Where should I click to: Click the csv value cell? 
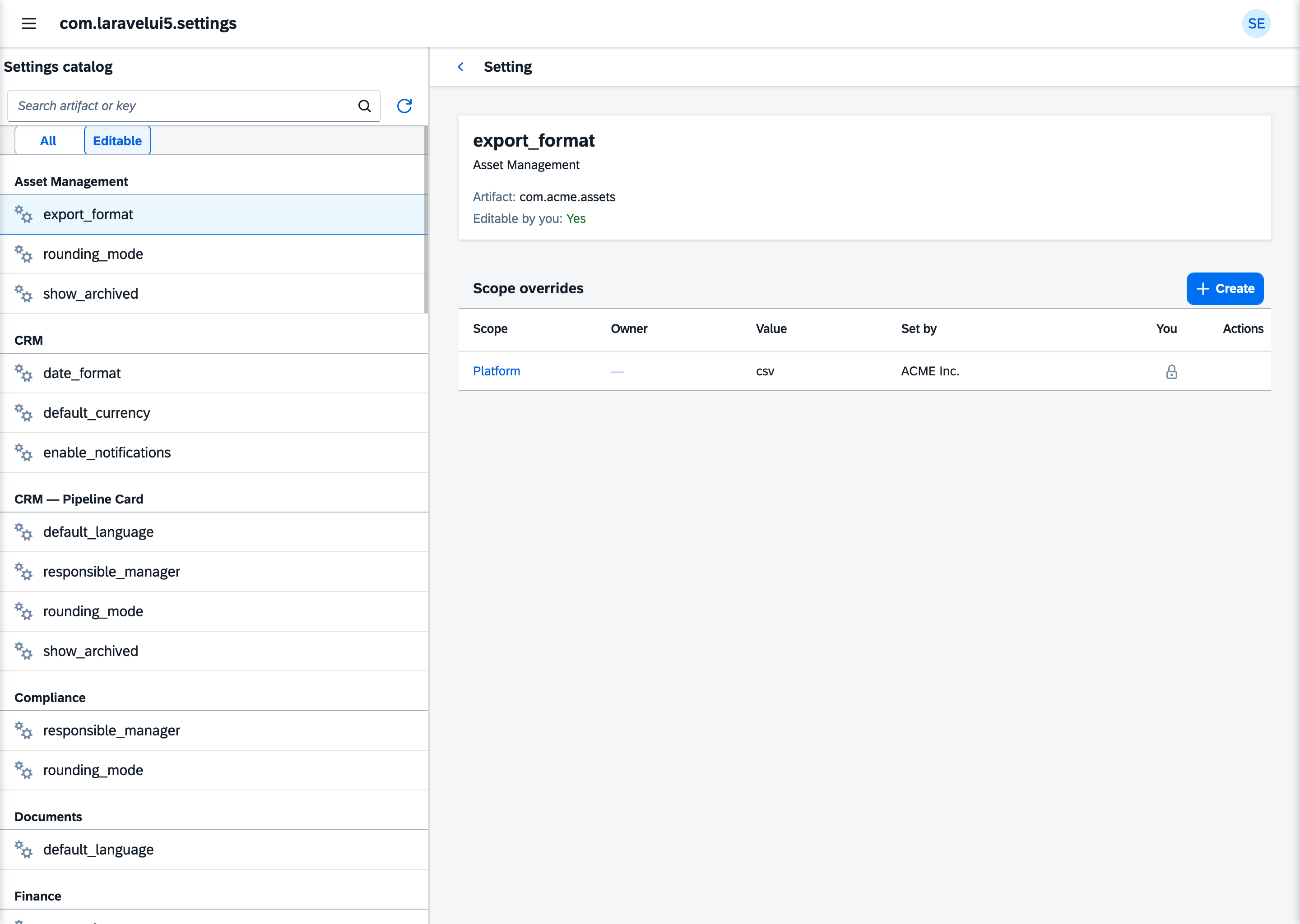[x=765, y=371]
